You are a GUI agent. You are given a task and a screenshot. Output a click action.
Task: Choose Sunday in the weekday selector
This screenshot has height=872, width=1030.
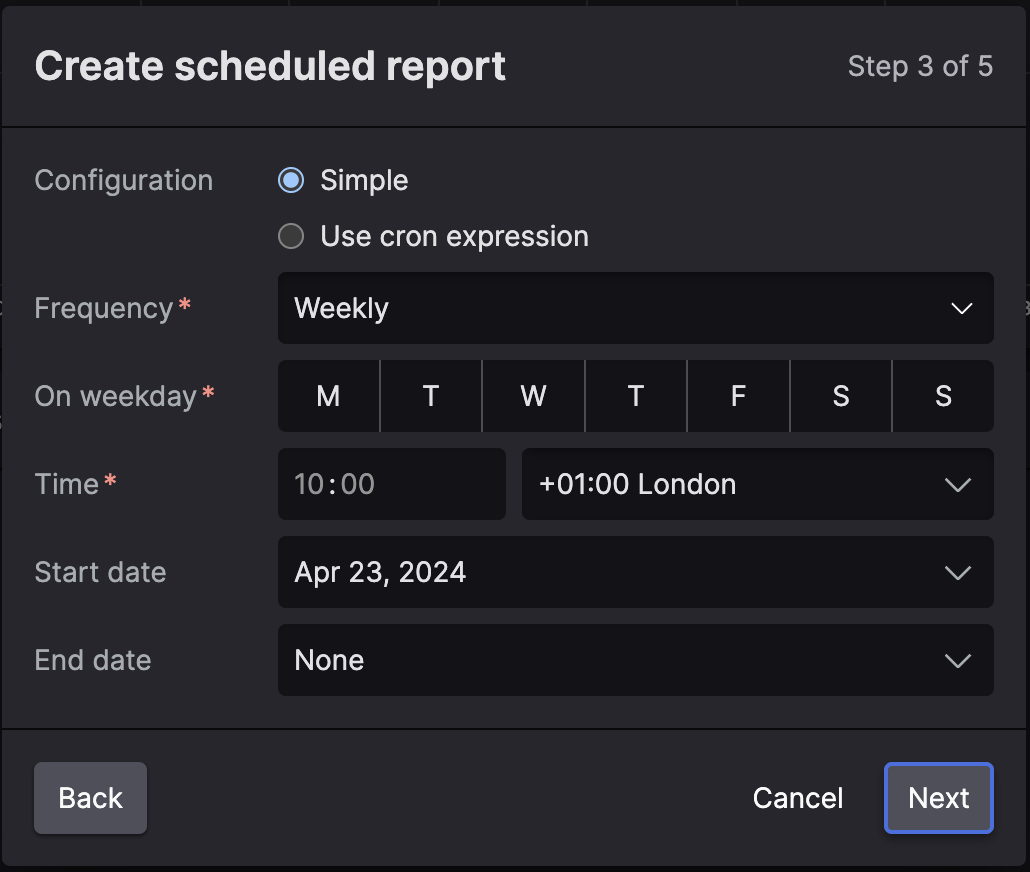point(943,396)
